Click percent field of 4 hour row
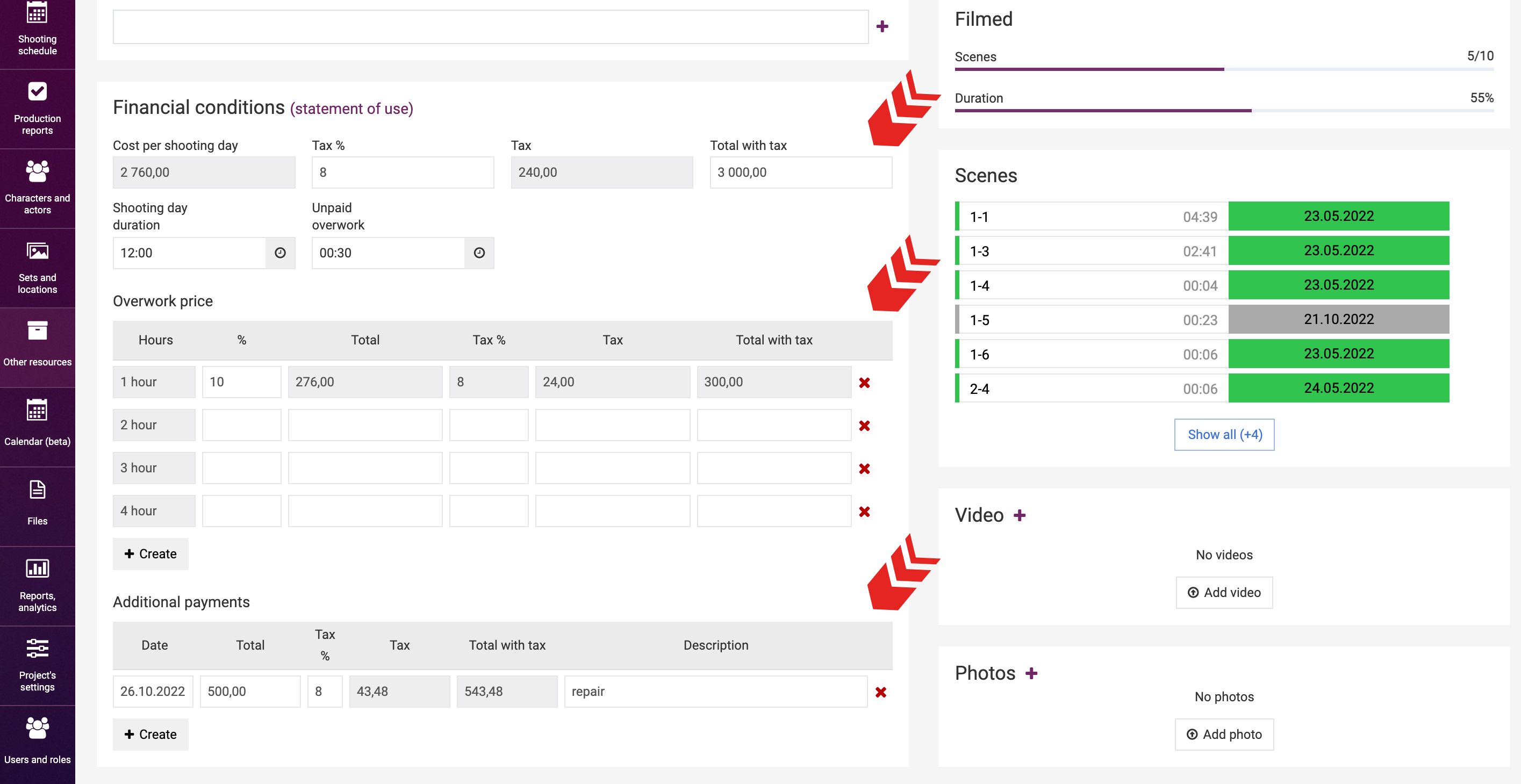Screen dimensions: 1521x784 (x=241, y=511)
